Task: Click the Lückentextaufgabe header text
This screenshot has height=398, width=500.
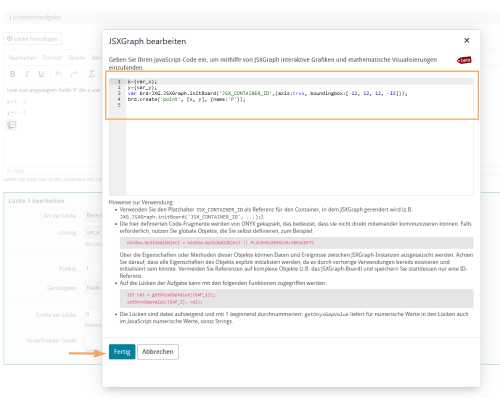Action: (35, 17)
